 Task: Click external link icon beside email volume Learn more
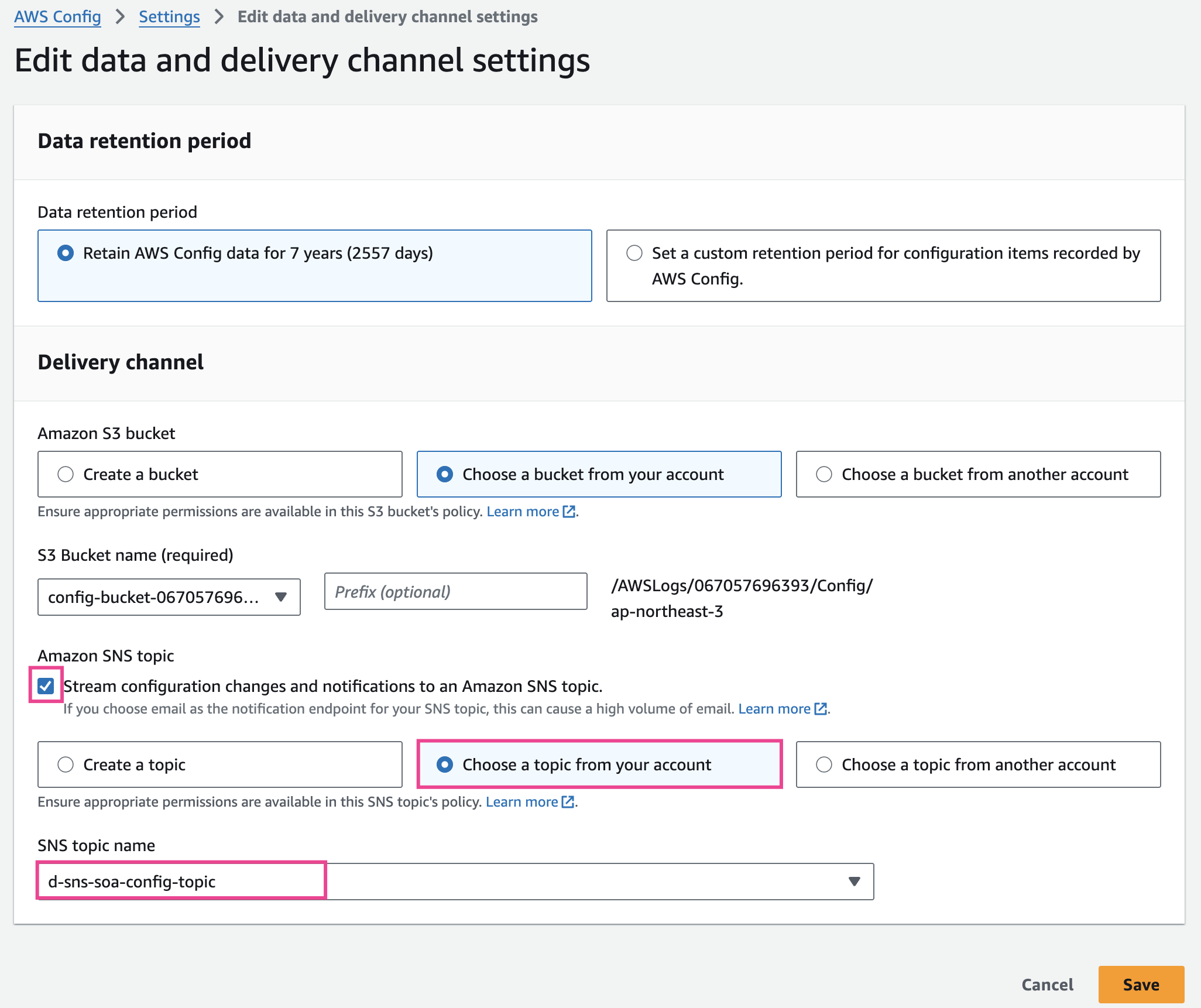(x=821, y=709)
